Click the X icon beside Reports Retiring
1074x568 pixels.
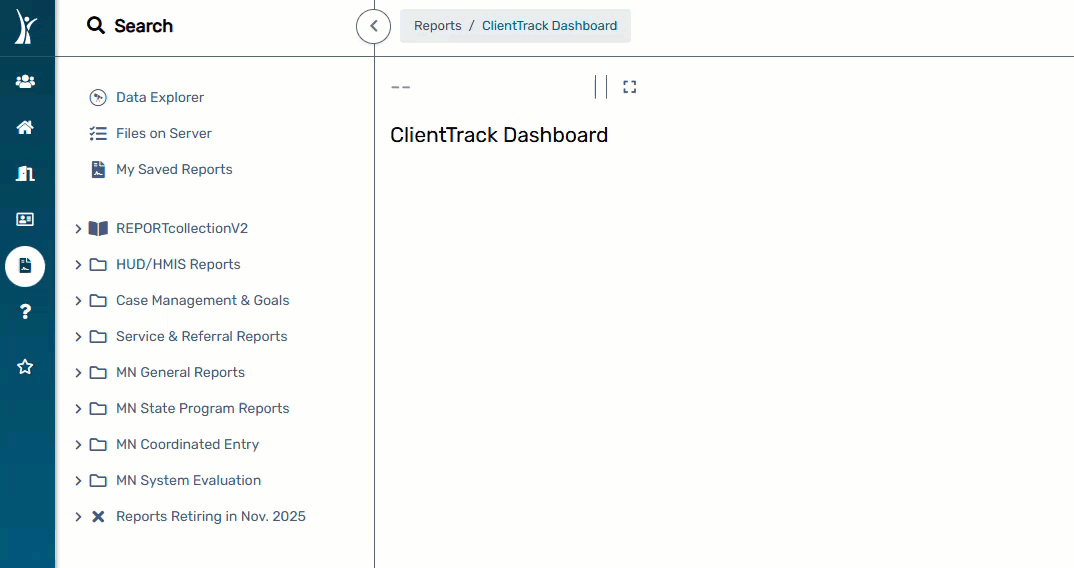[x=98, y=517]
